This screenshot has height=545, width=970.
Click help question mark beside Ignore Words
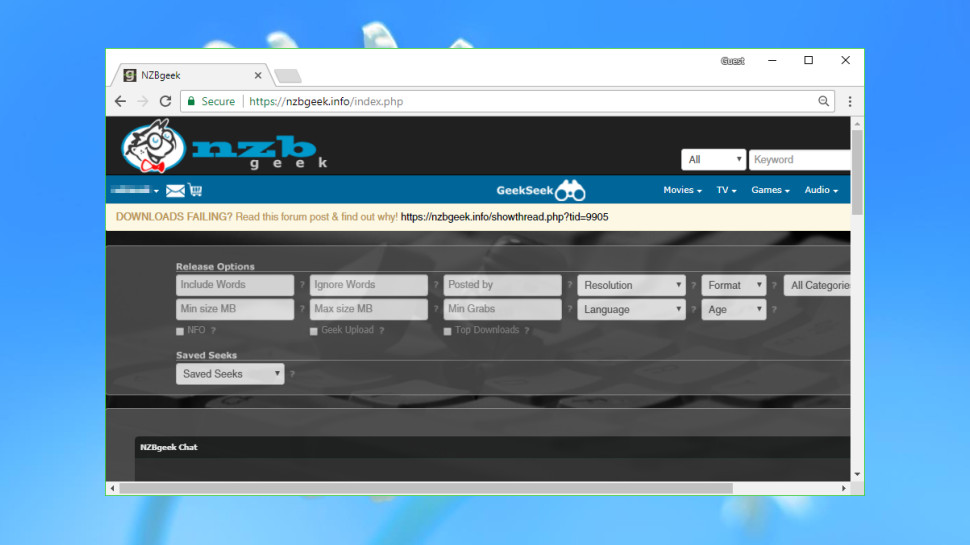436,285
